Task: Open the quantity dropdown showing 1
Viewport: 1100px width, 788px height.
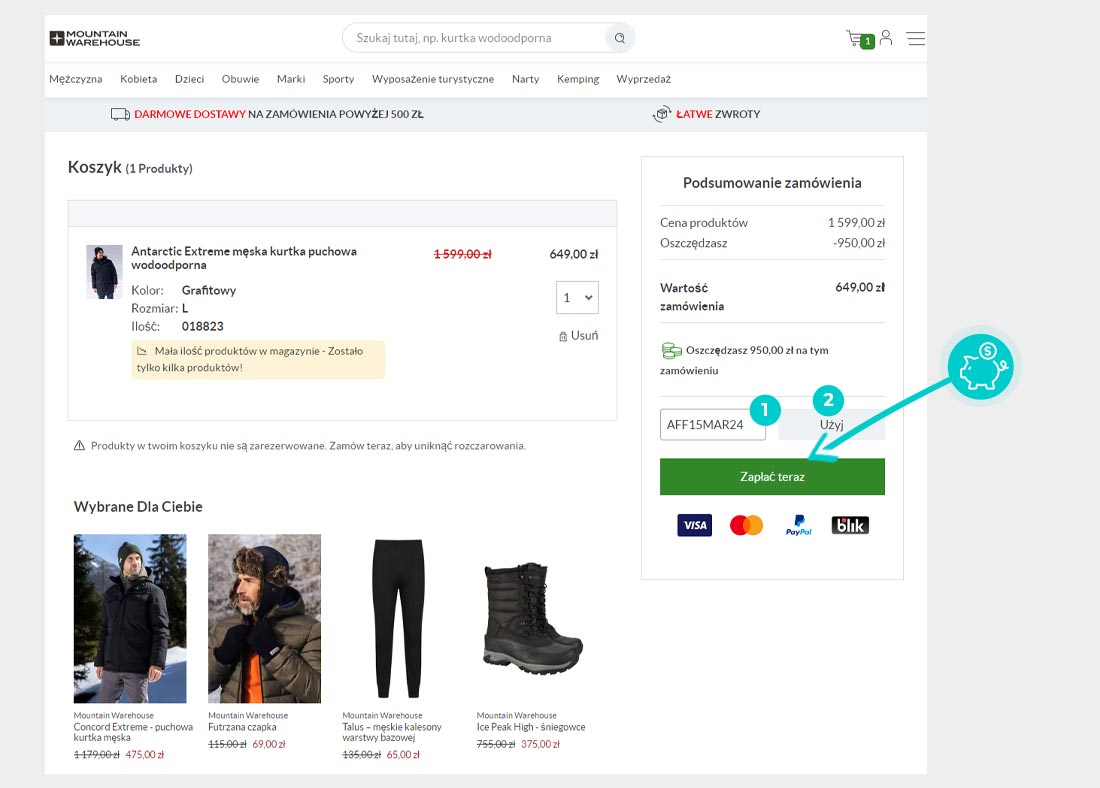Action: coord(577,298)
